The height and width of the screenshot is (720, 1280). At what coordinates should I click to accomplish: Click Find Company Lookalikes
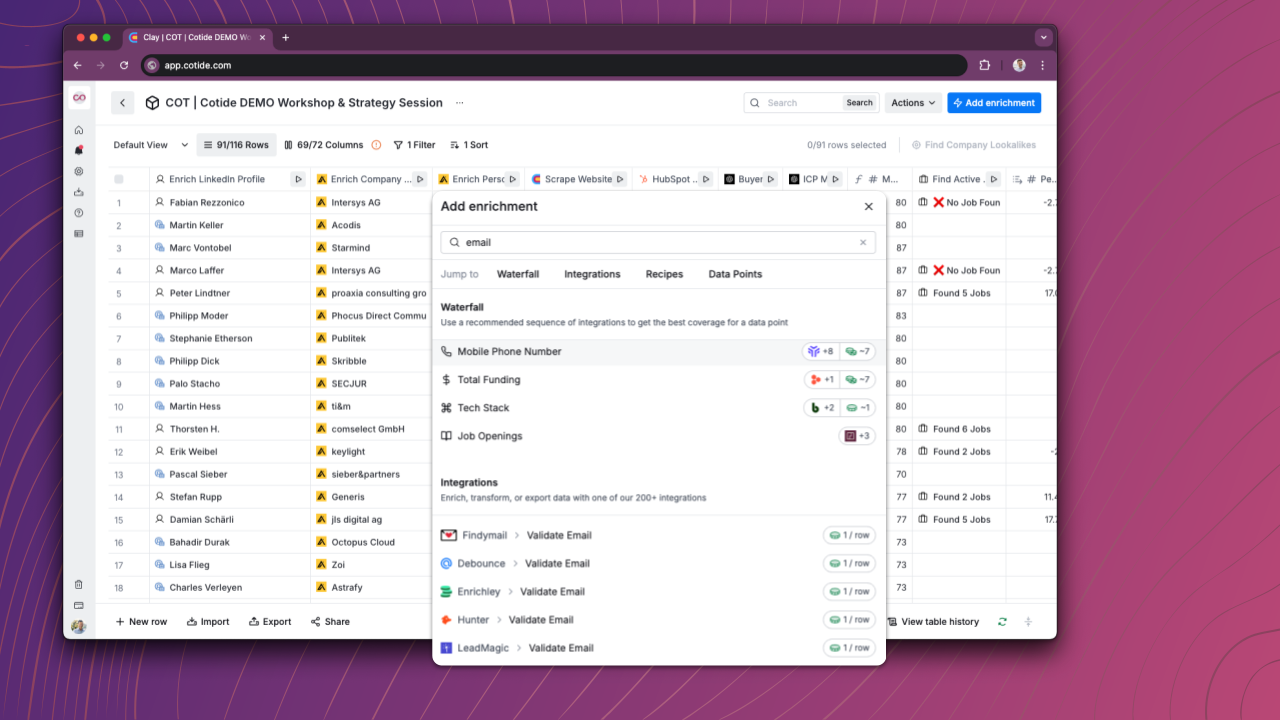pos(974,145)
